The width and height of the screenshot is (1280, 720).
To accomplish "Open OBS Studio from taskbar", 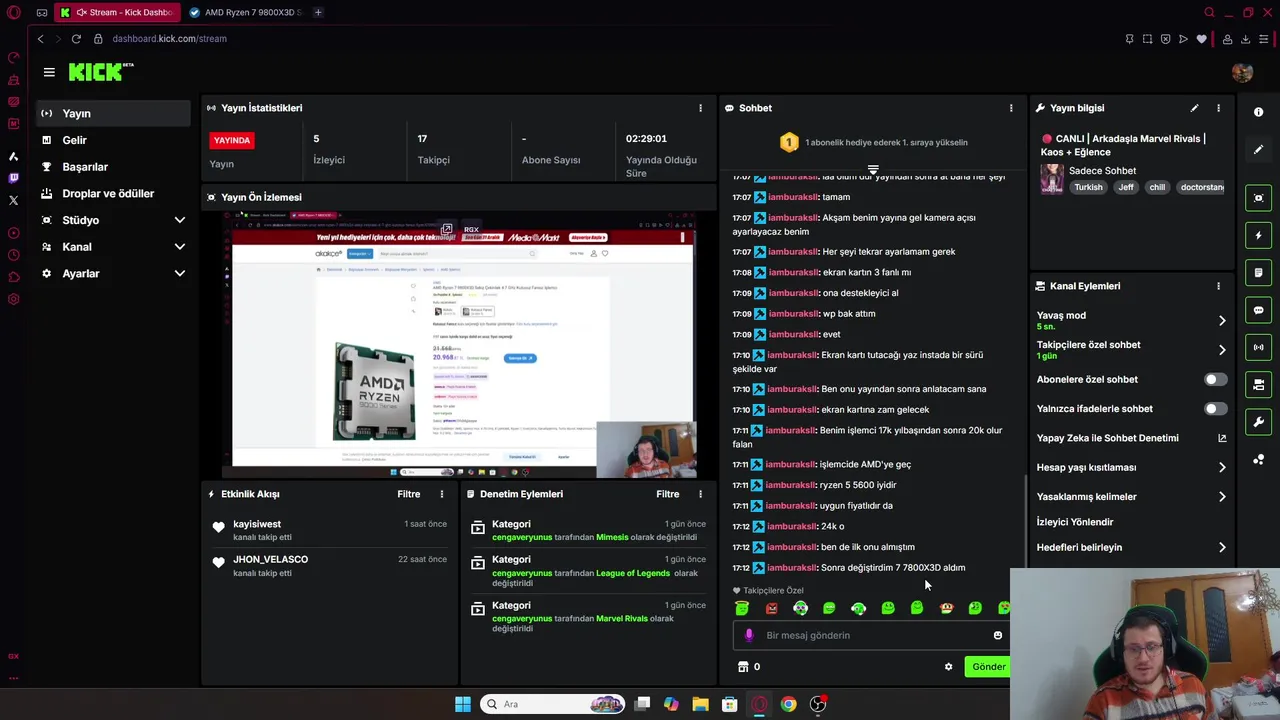I will pos(818,704).
